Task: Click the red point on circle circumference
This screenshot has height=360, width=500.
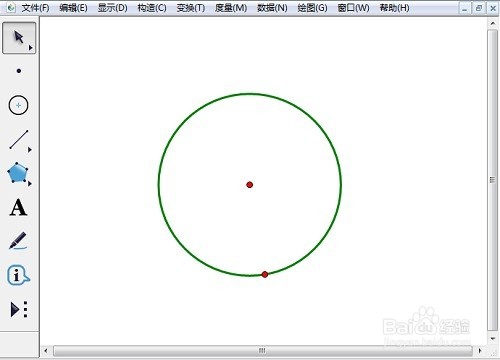Action: coord(265,274)
